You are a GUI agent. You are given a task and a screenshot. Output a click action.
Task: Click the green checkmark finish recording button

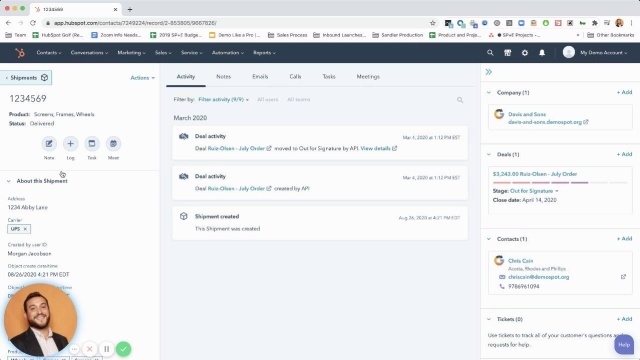tap(124, 349)
